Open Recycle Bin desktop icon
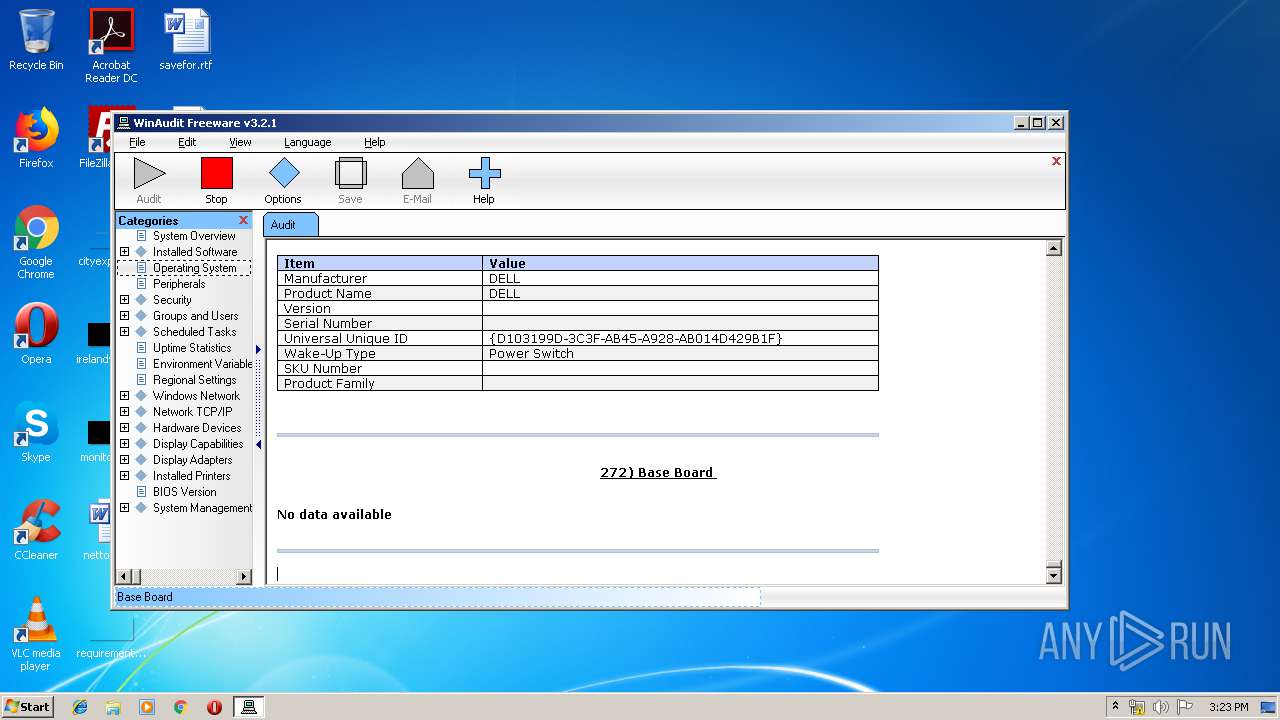Screen dimensions: 1280x720 36,40
